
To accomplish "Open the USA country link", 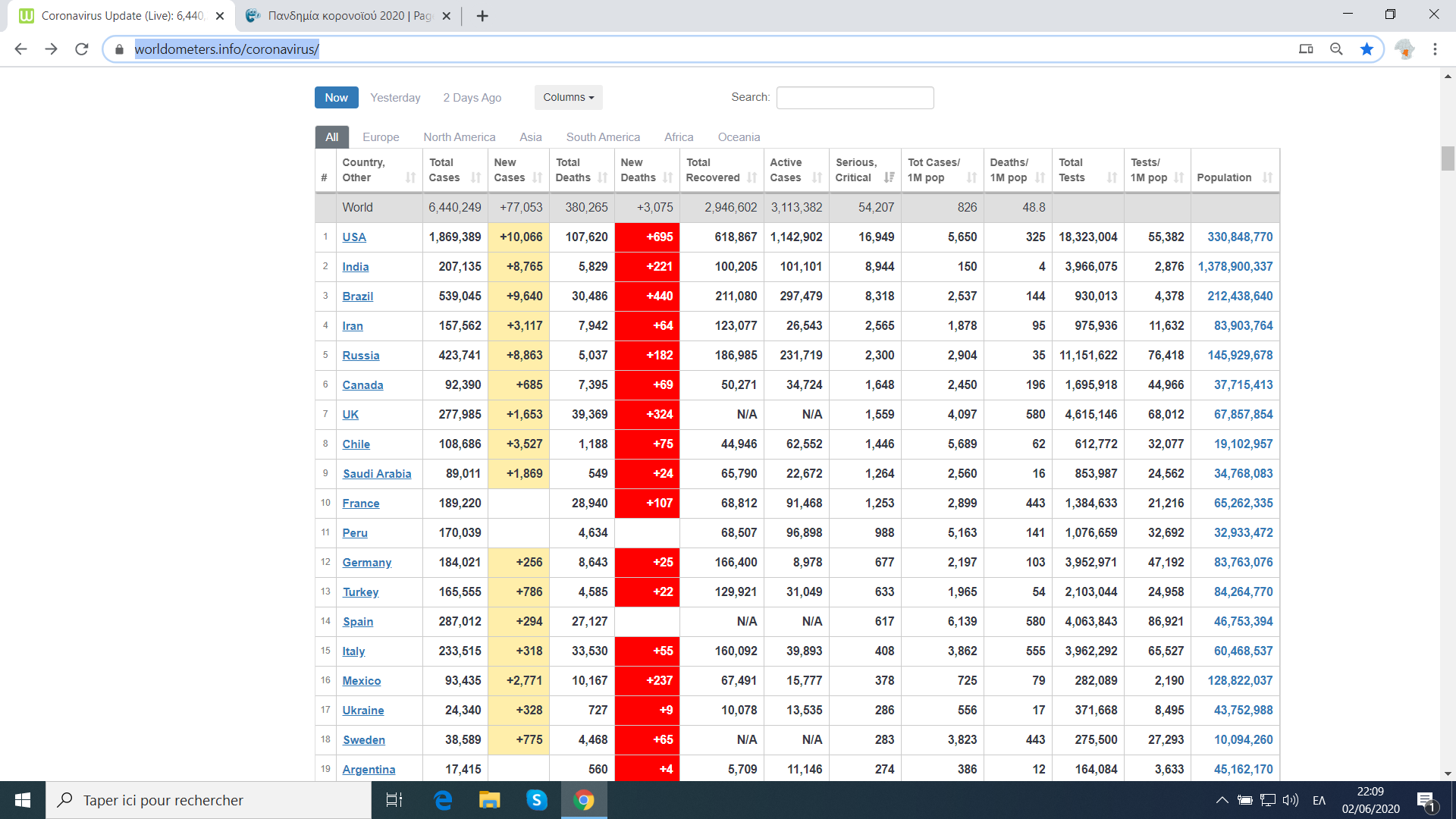I will coord(354,237).
